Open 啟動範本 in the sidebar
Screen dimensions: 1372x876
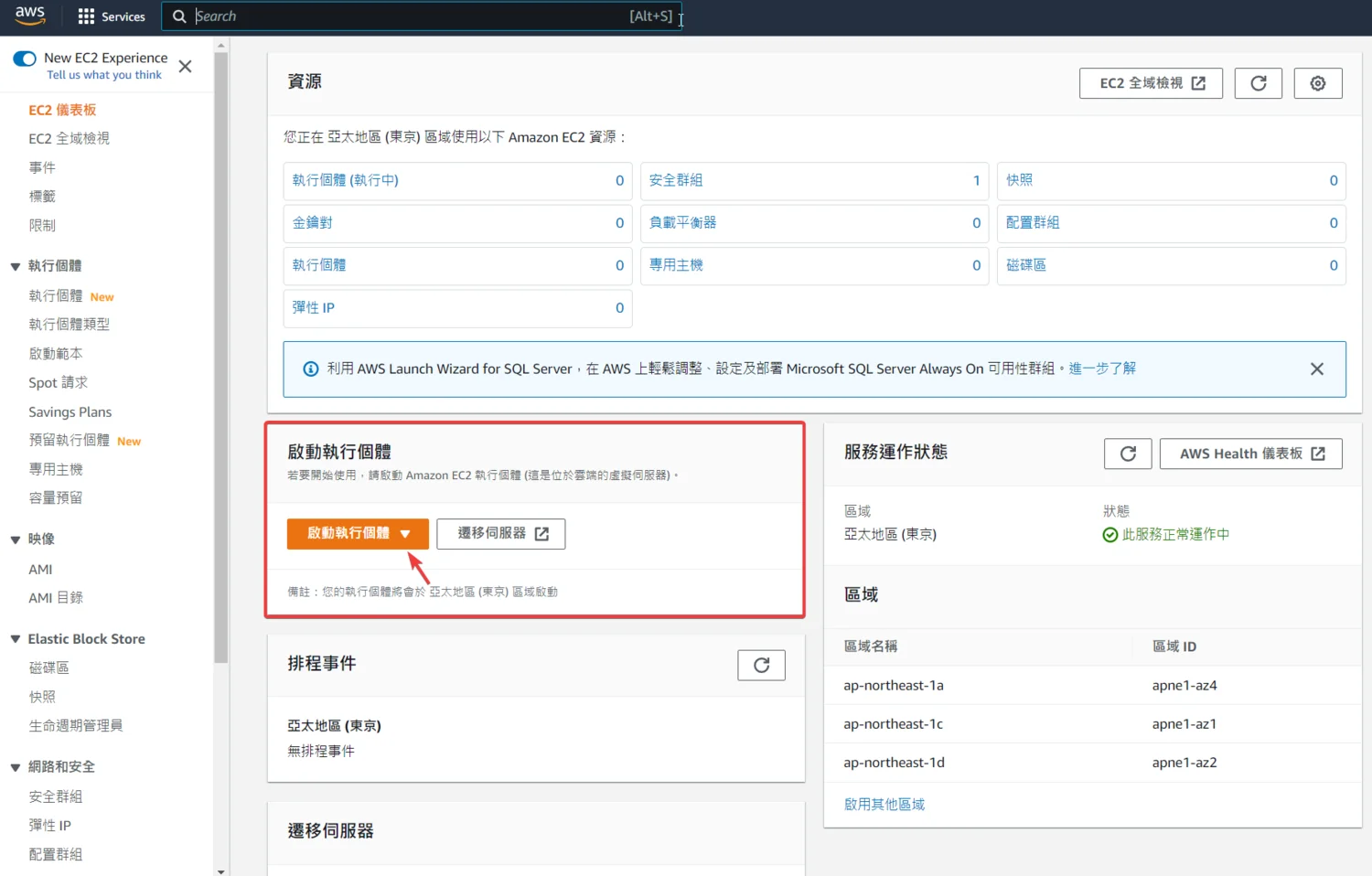point(56,354)
